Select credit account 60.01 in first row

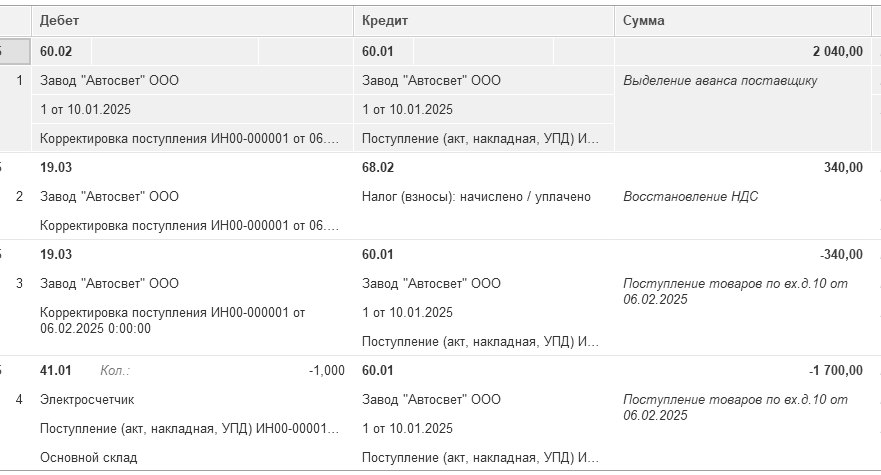(384, 51)
